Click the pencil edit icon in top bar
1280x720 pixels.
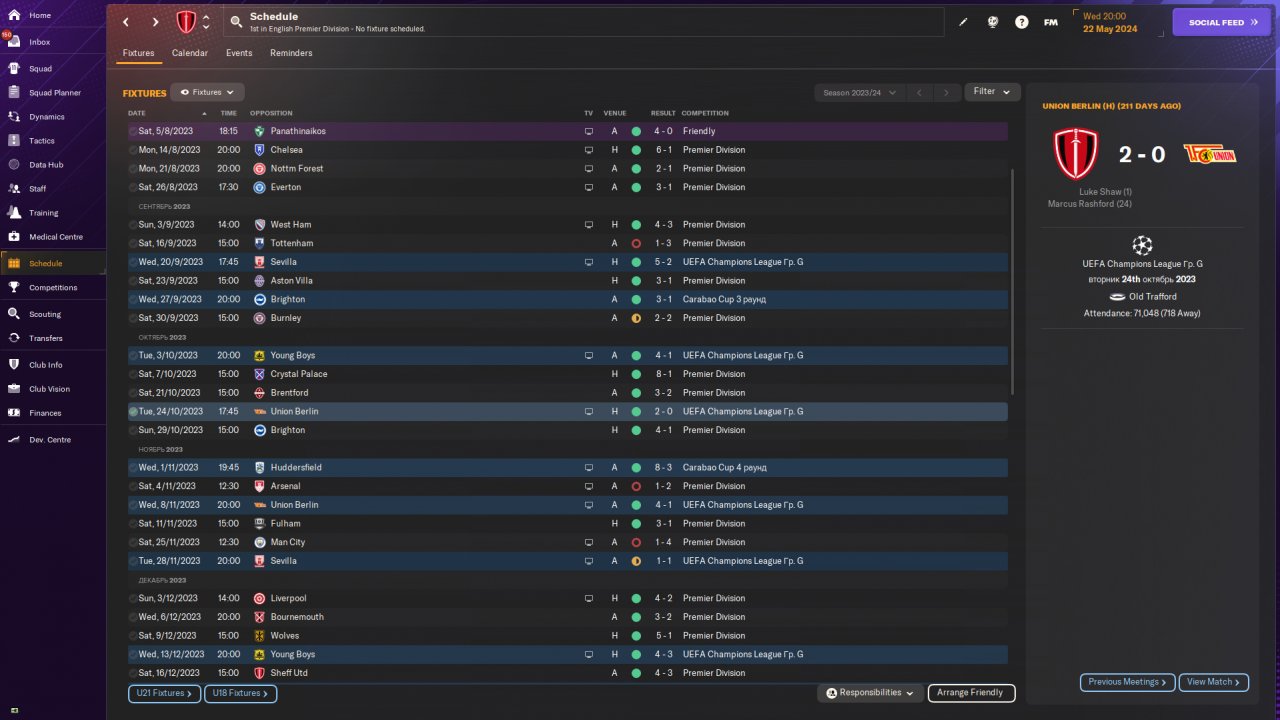tap(963, 22)
